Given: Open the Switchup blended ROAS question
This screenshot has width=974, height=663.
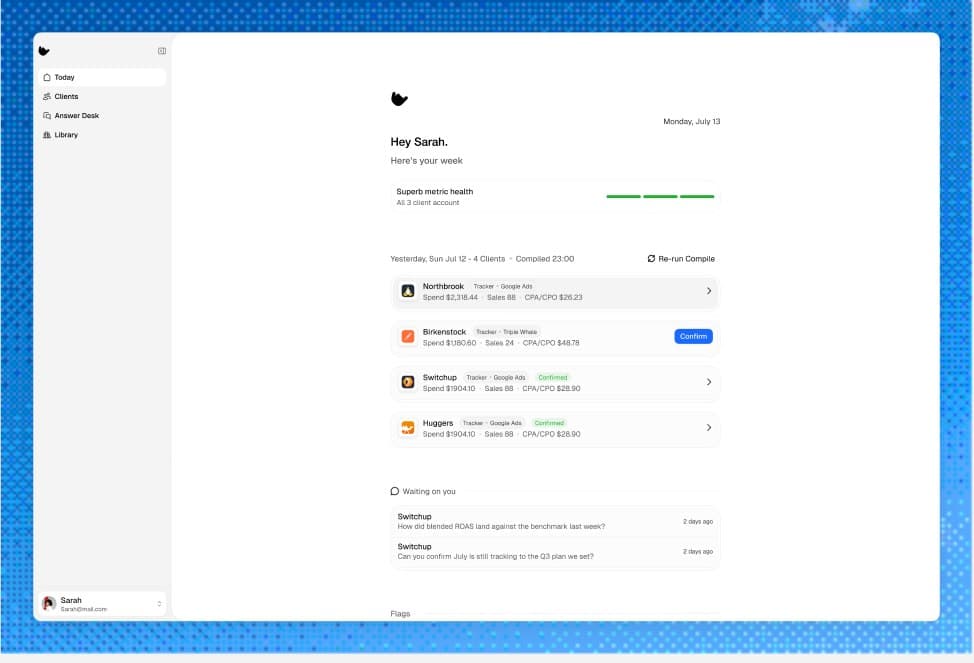Looking at the screenshot, I should pos(555,521).
